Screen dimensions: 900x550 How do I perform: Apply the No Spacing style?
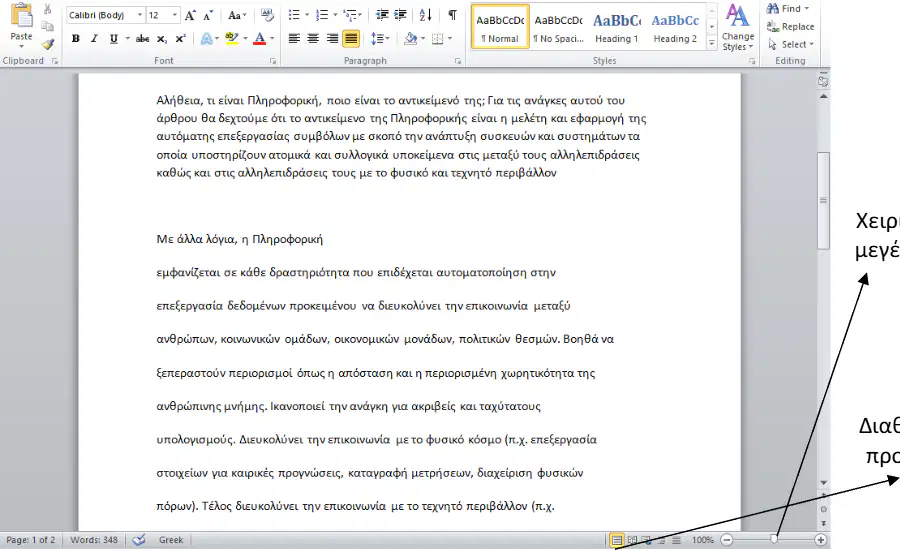click(x=558, y=26)
